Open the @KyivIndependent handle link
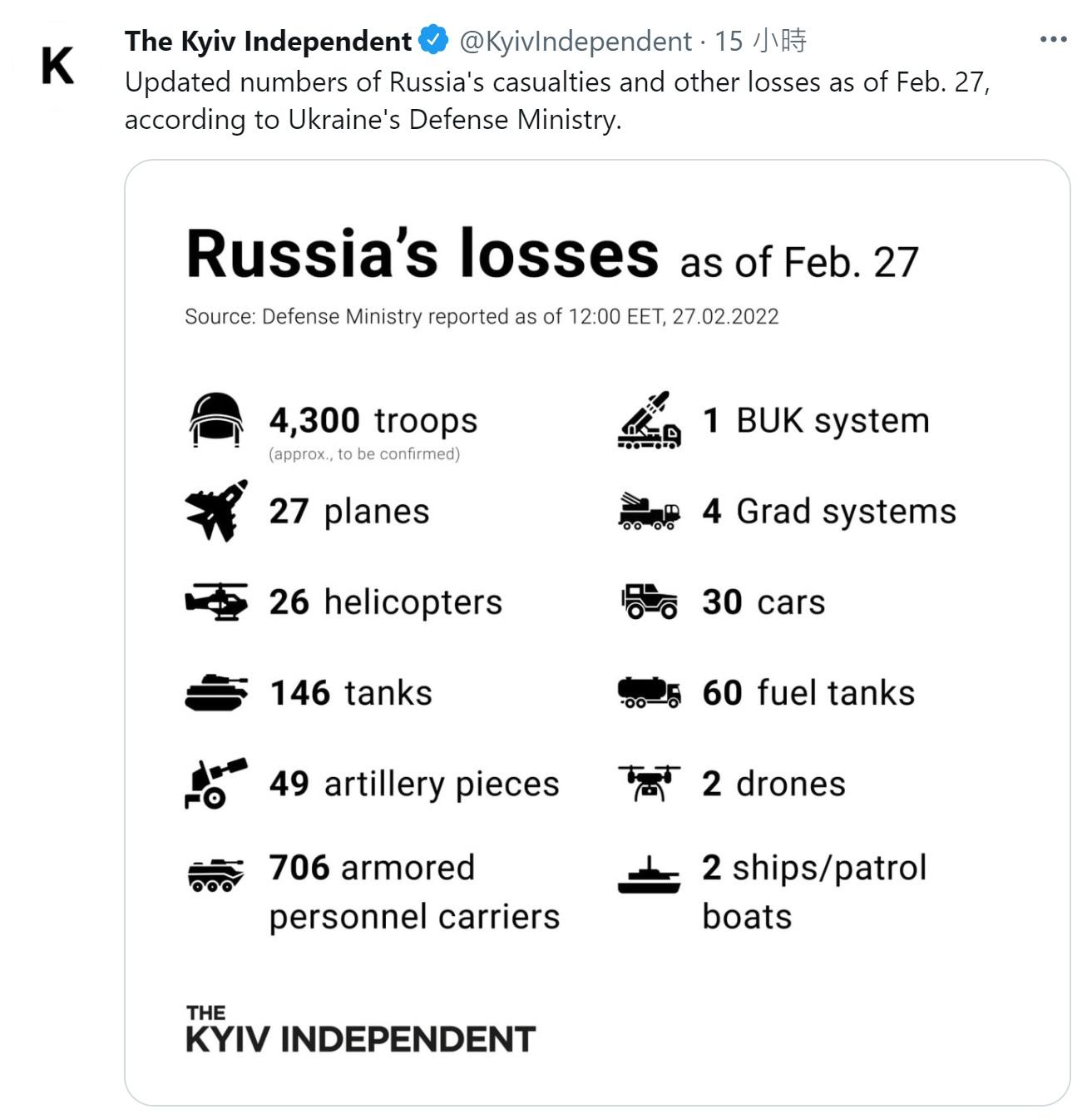Screen dimensions: 1092x1119 coord(576,41)
